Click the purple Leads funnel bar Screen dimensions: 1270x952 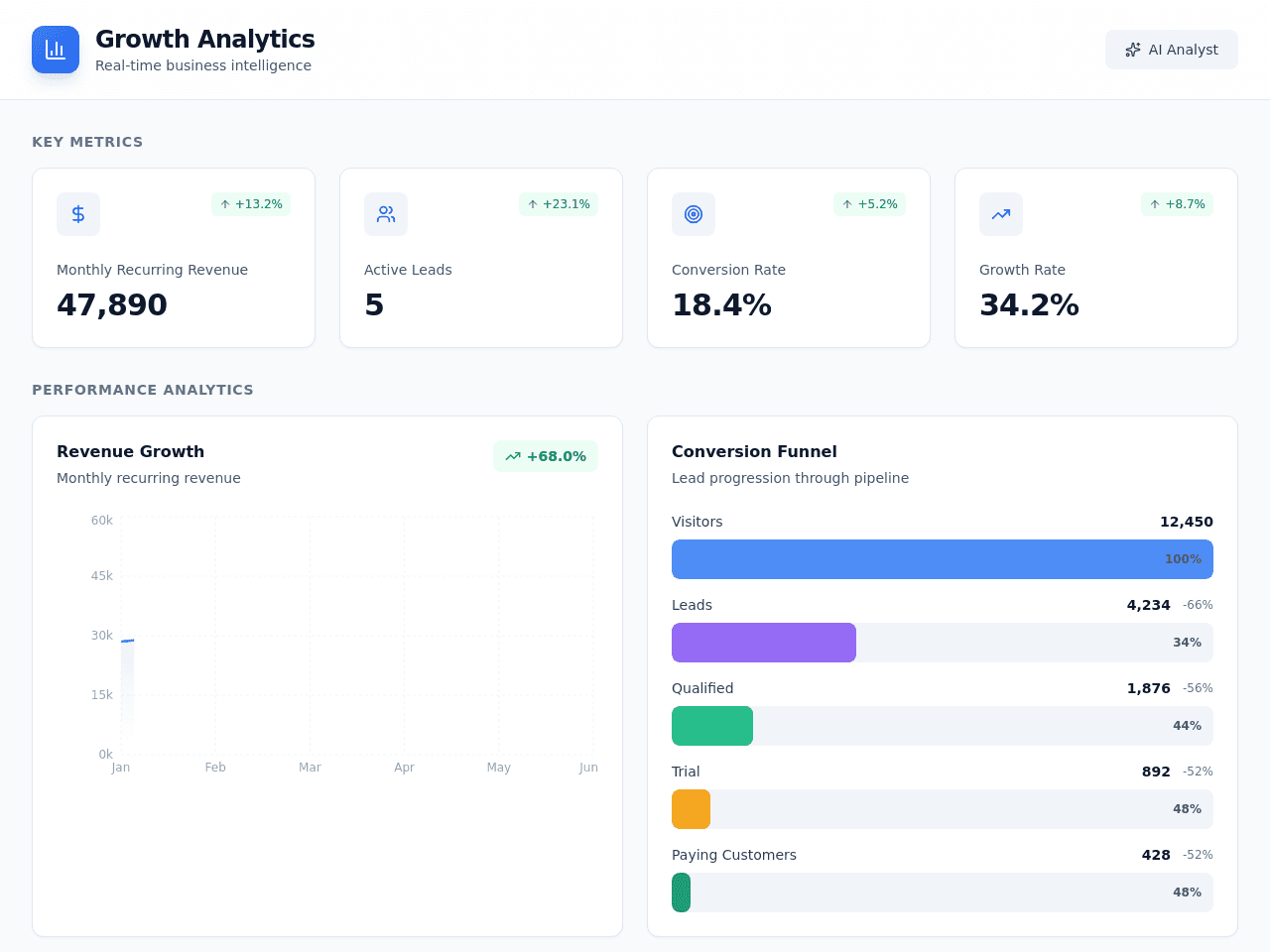coord(764,643)
